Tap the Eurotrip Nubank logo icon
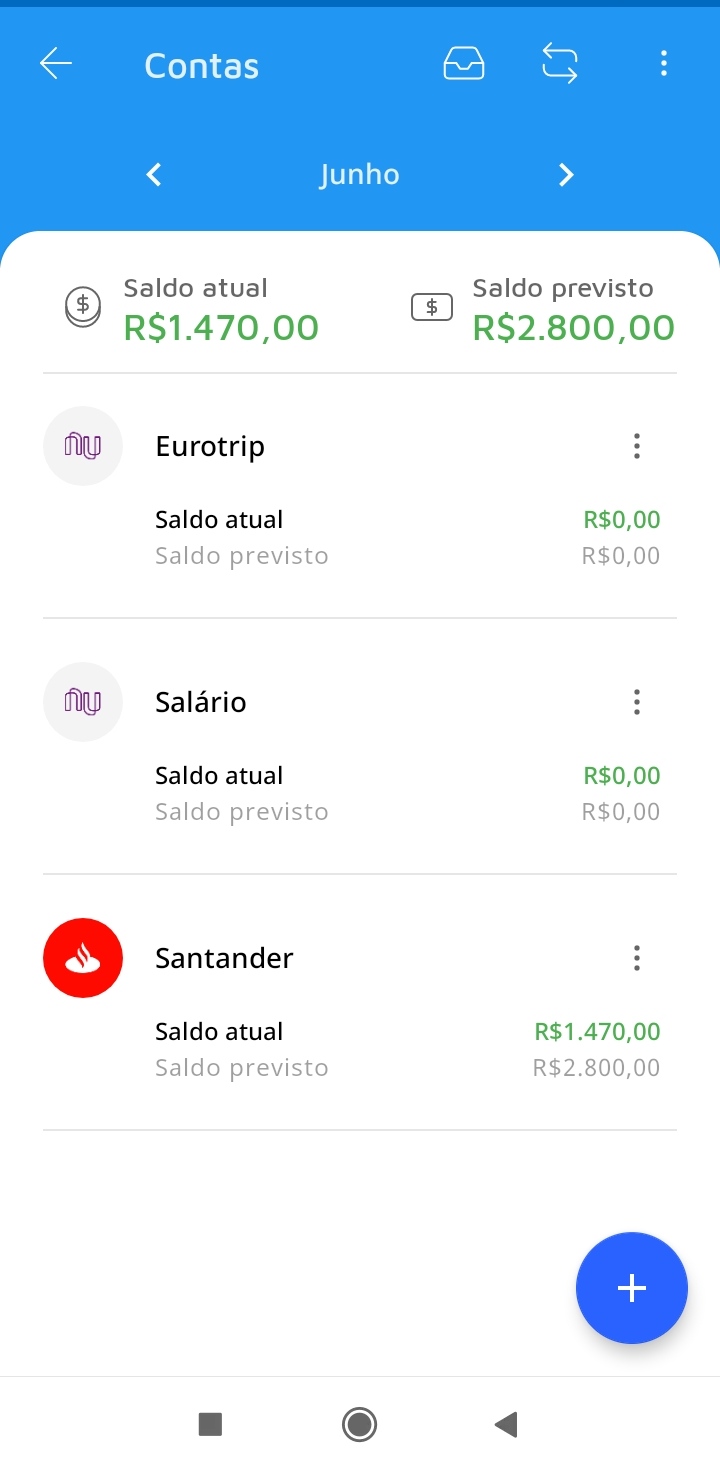The image size is (720, 1472). click(x=83, y=446)
